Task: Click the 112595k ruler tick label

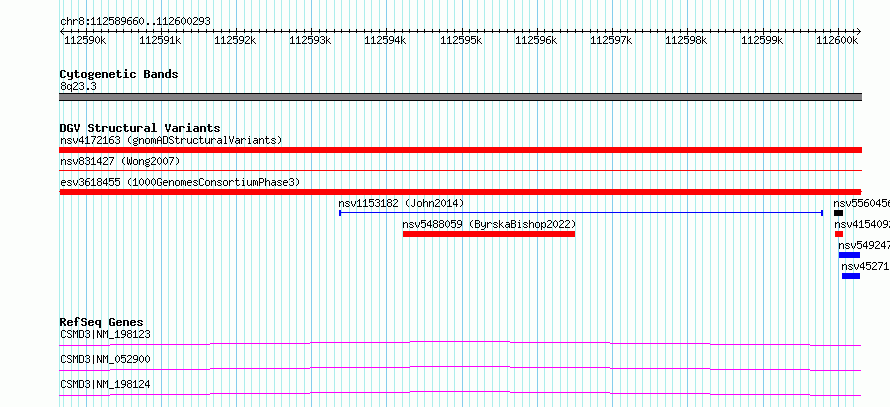Action: coord(461,40)
